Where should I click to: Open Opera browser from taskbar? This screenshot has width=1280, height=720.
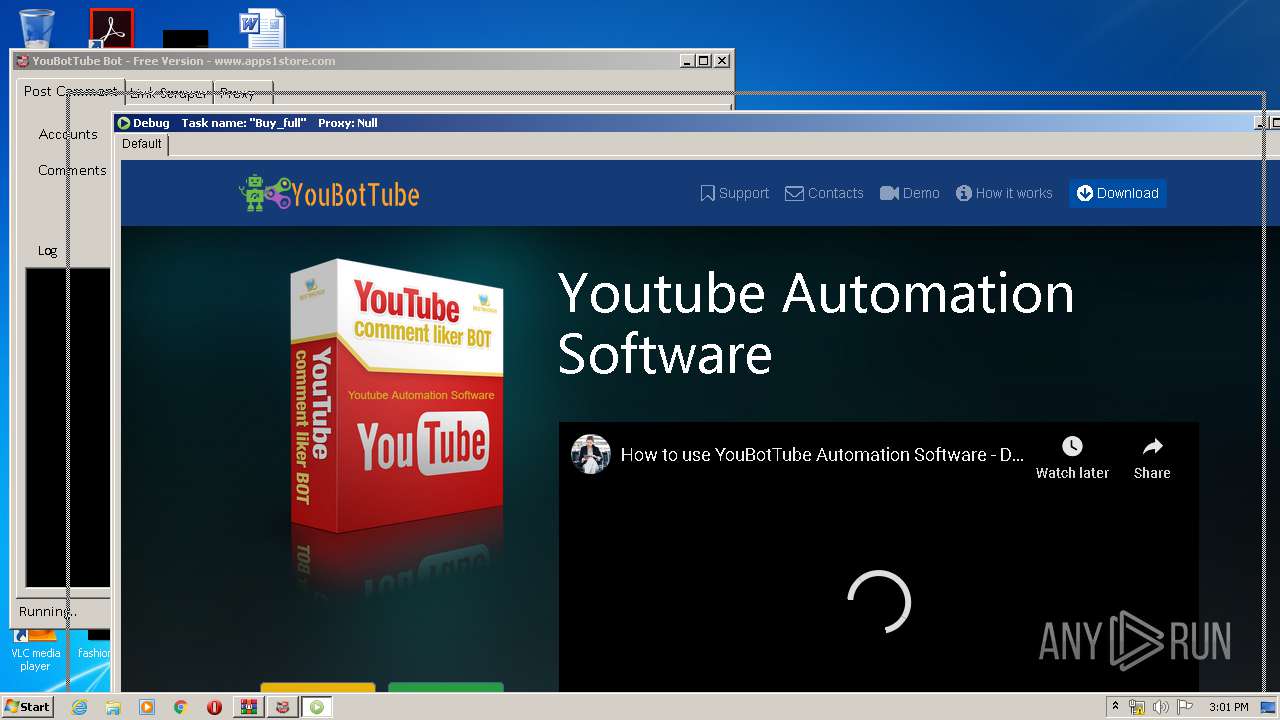click(214, 707)
